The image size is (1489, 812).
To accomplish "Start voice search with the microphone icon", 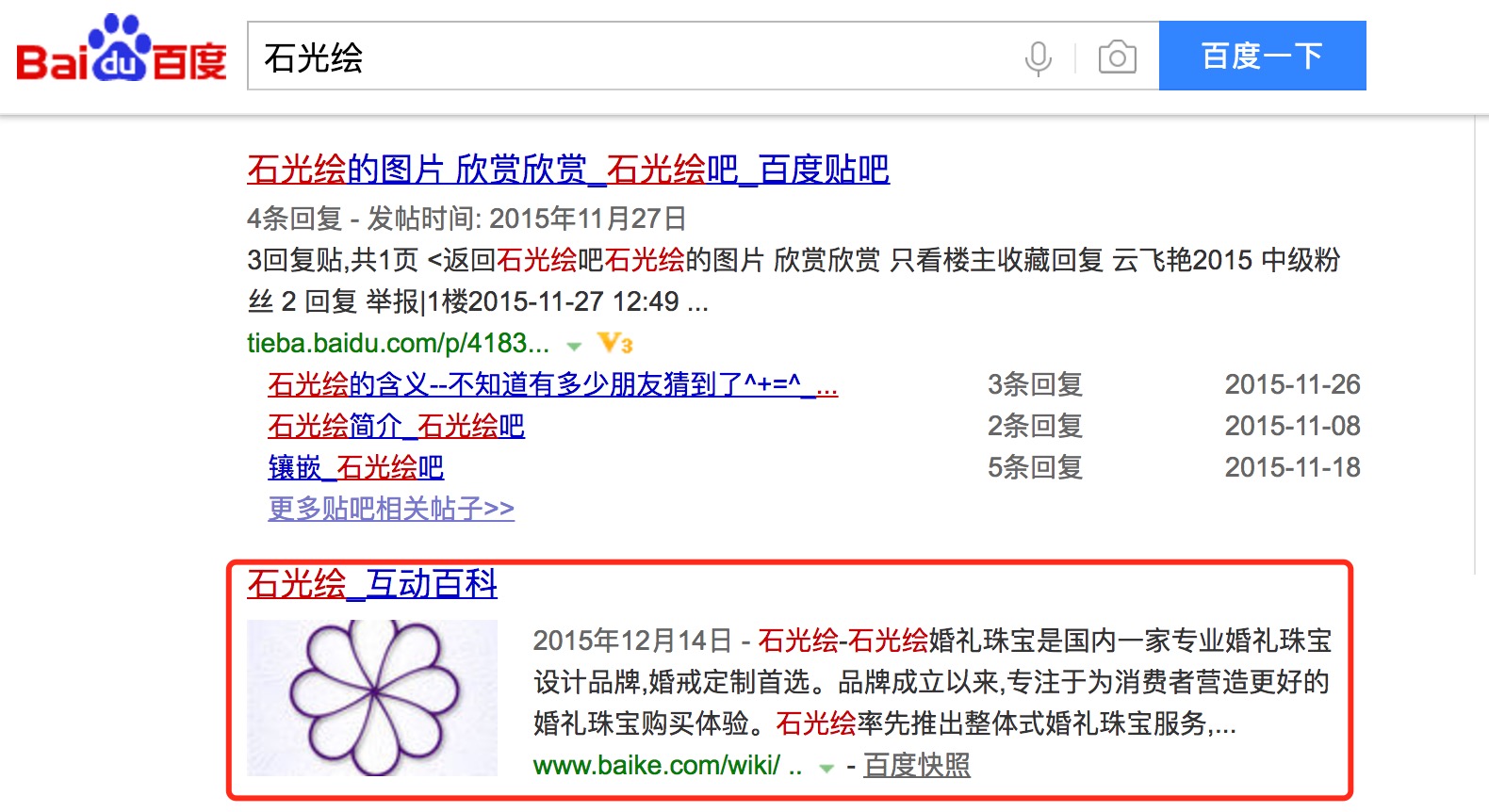I will [x=1038, y=58].
